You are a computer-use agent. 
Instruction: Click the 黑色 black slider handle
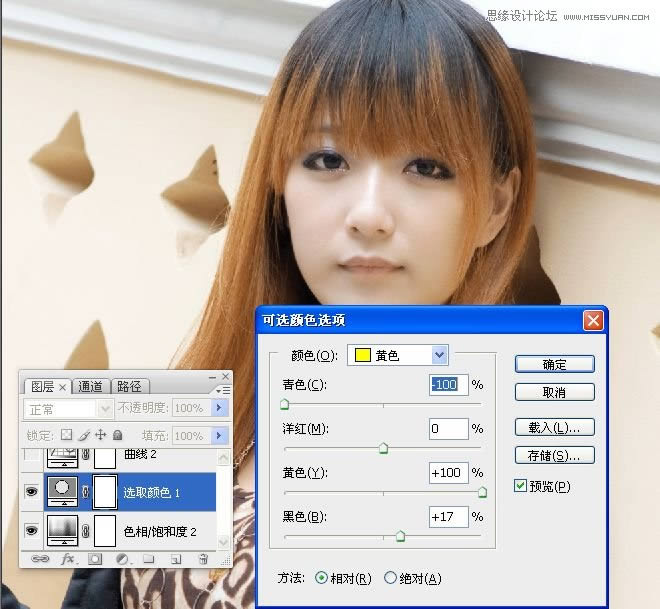coord(400,536)
